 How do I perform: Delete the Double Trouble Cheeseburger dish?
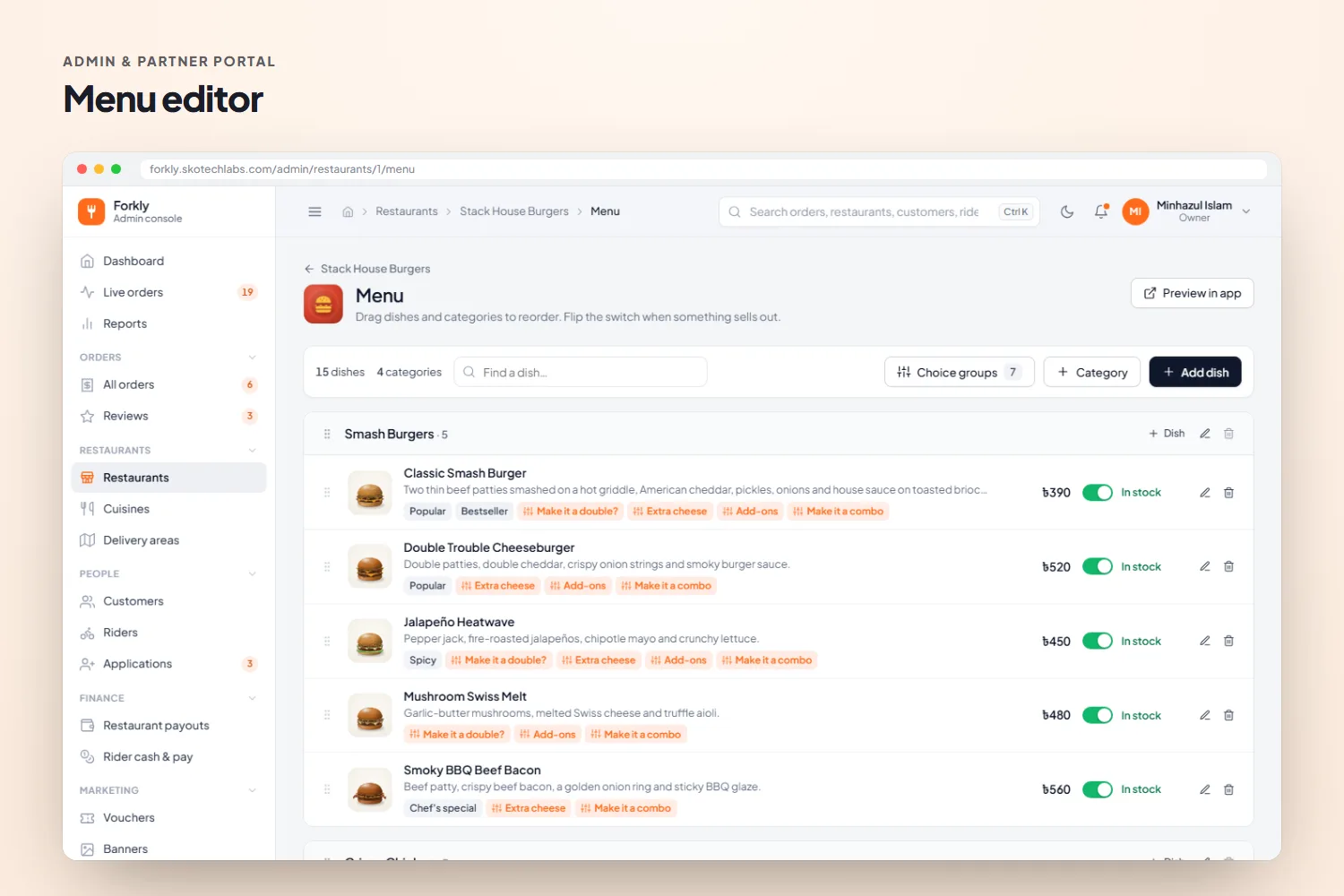pyautogui.click(x=1229, y=566)
